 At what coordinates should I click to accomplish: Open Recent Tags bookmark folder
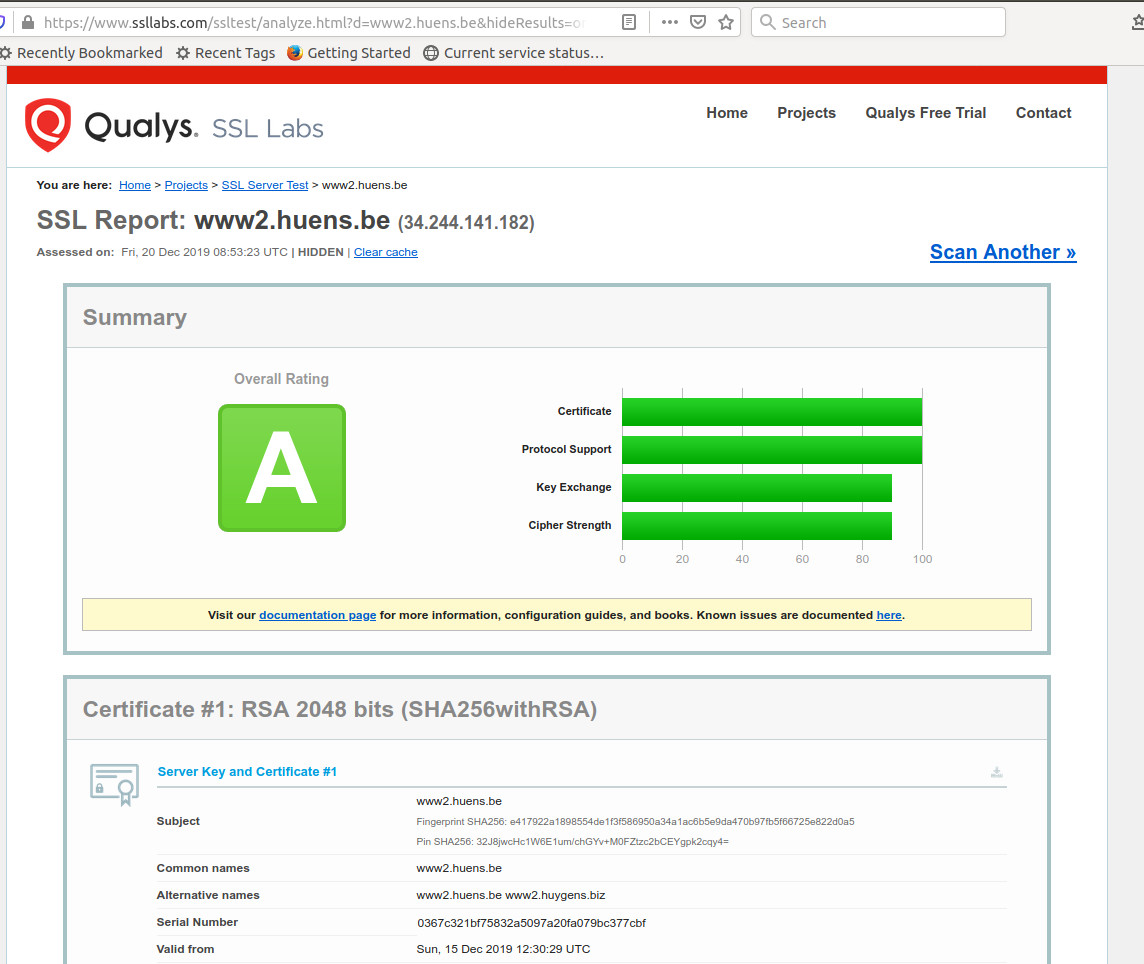(x=226, y=53)
